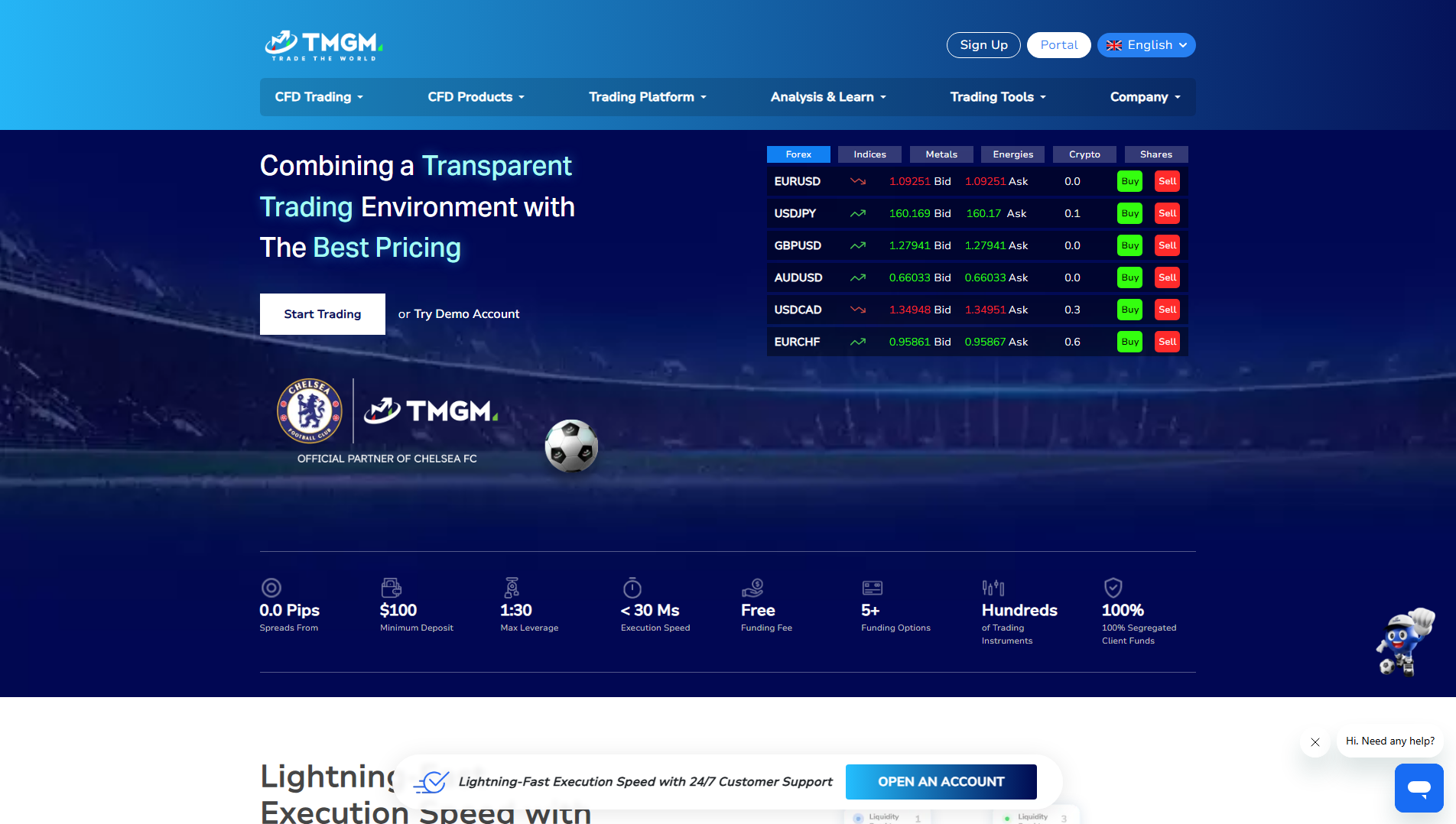
Task: Click the Start Trading button
Action: pyautogui.click(x=323, y=314)
